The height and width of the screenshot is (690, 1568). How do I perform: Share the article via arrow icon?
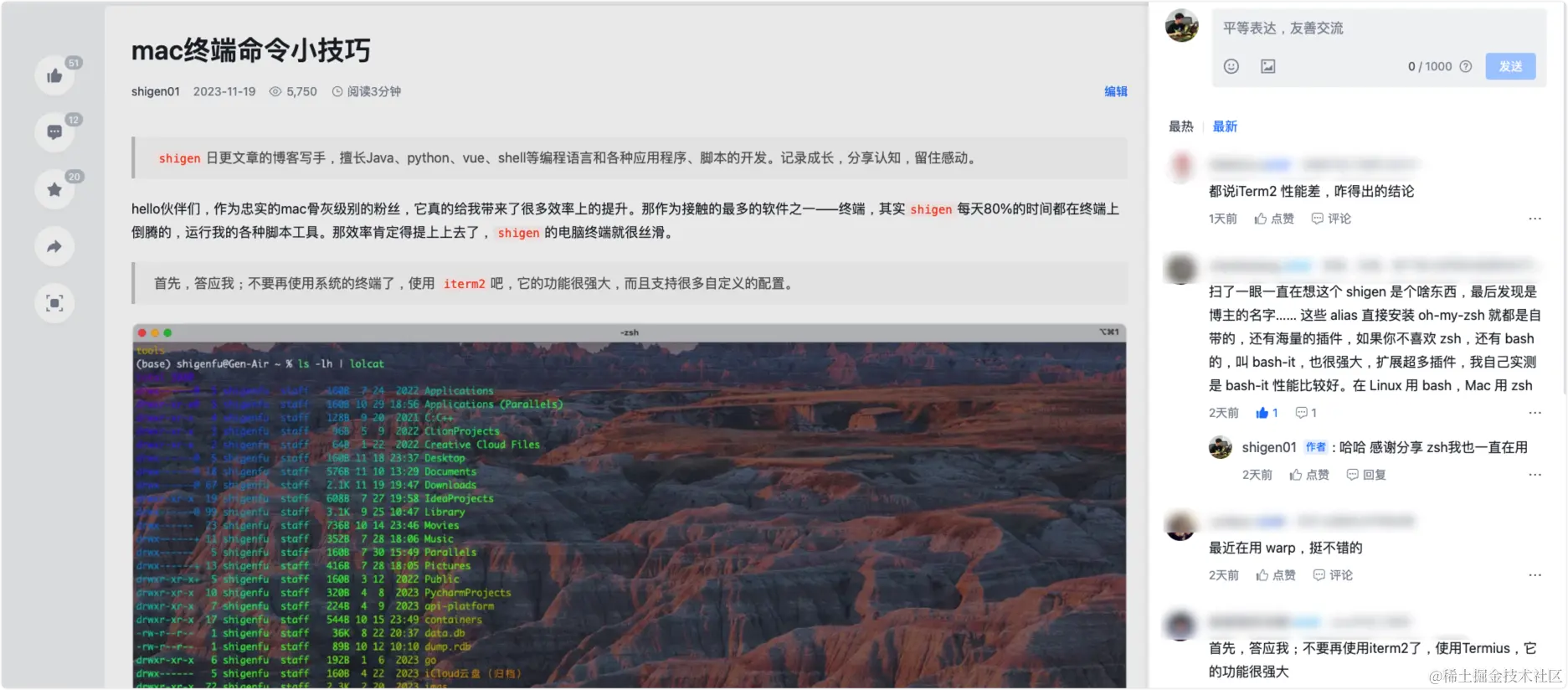(54, 246)
